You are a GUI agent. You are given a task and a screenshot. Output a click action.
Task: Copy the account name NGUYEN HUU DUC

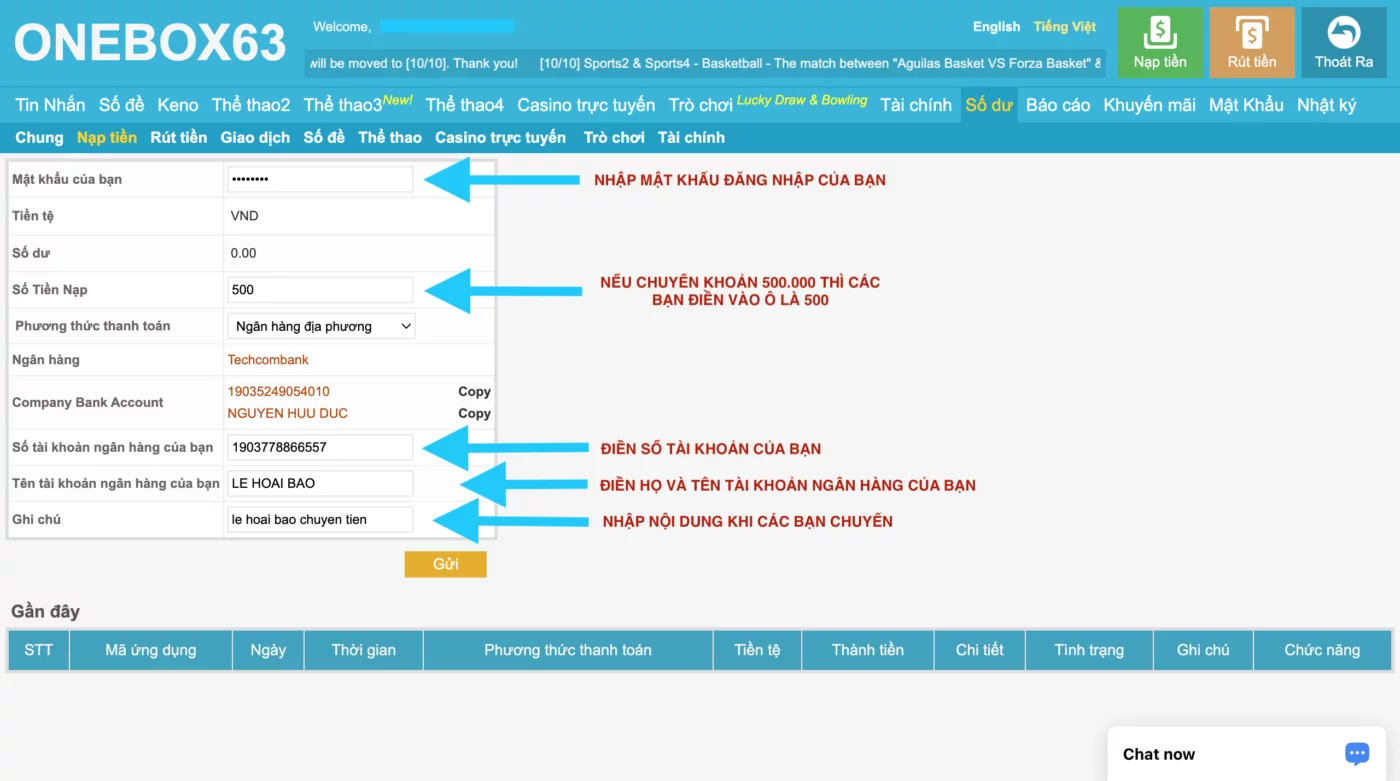click(x=474, y=414)
